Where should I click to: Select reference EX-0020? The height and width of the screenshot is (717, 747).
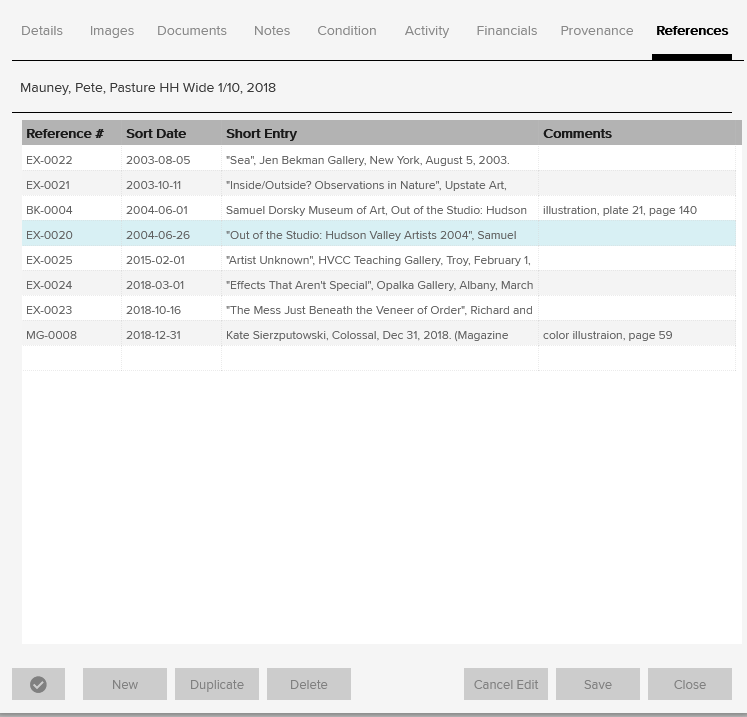[x=49, y=235]
